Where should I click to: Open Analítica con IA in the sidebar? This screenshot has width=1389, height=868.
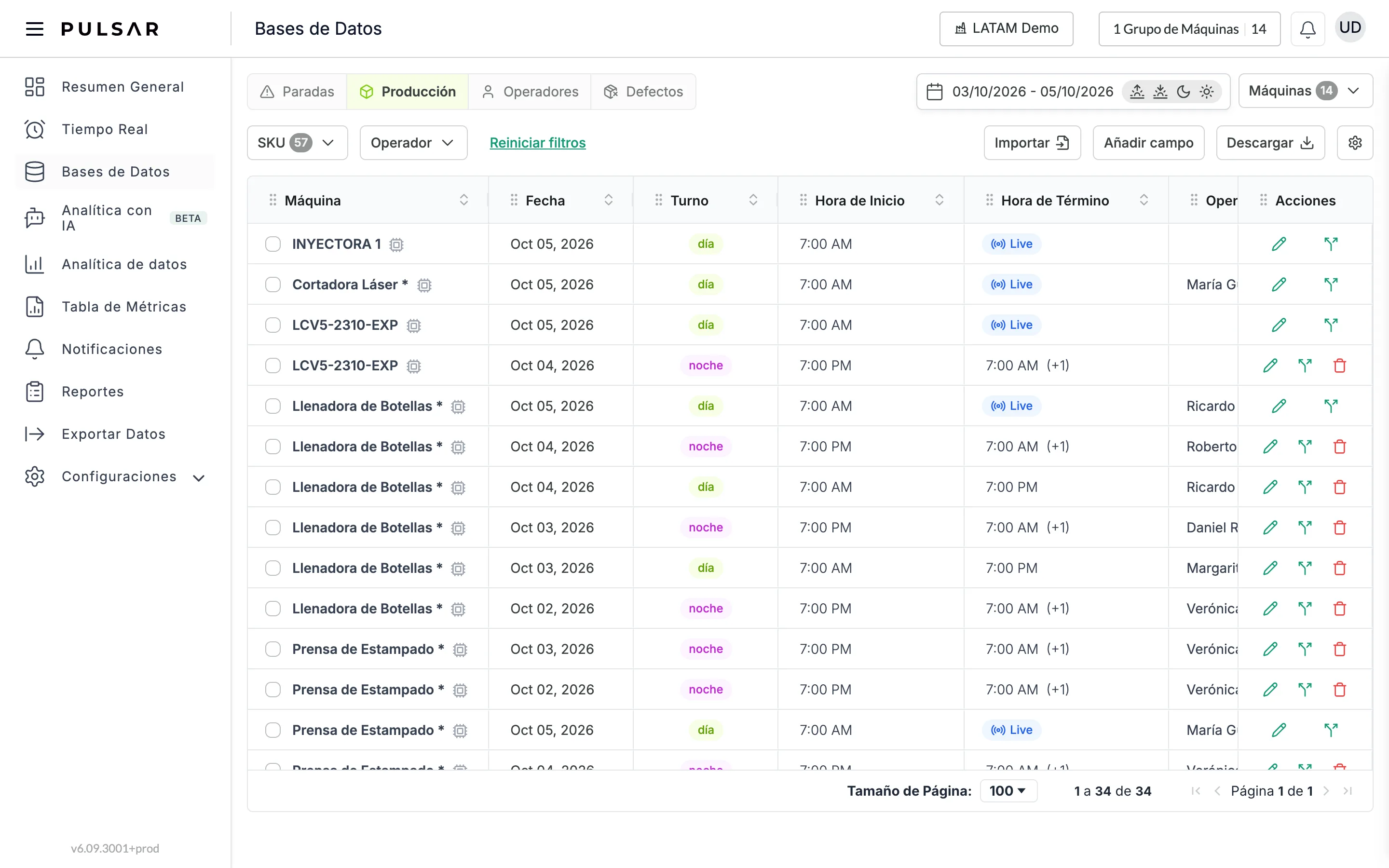(x=115, y=217)
